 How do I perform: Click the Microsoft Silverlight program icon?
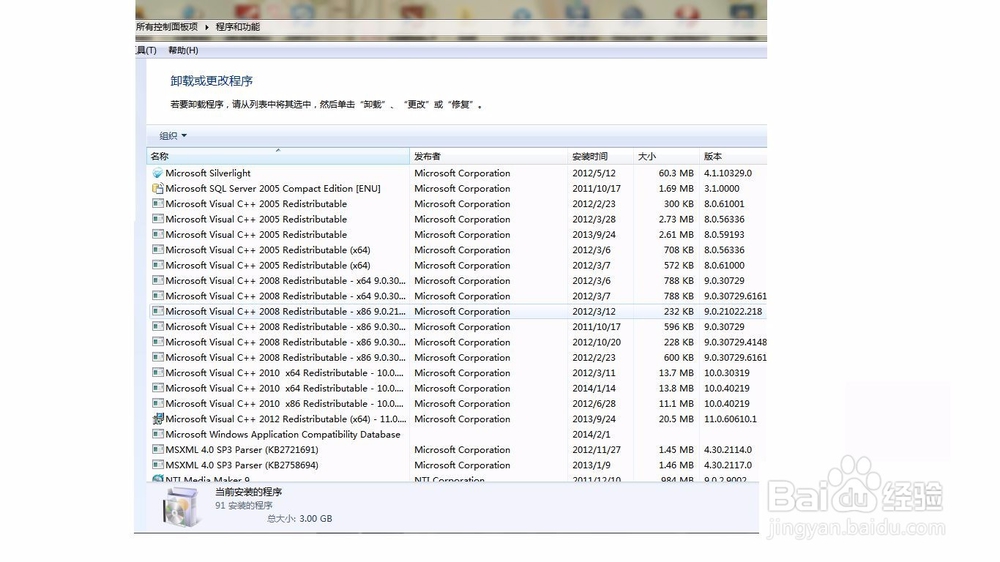click(158, 173)
